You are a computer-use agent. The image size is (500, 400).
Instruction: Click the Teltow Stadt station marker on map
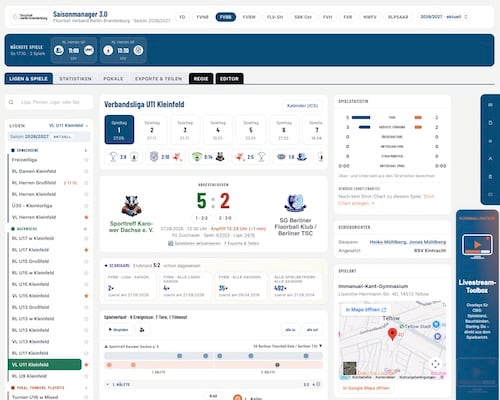(402, 326)
